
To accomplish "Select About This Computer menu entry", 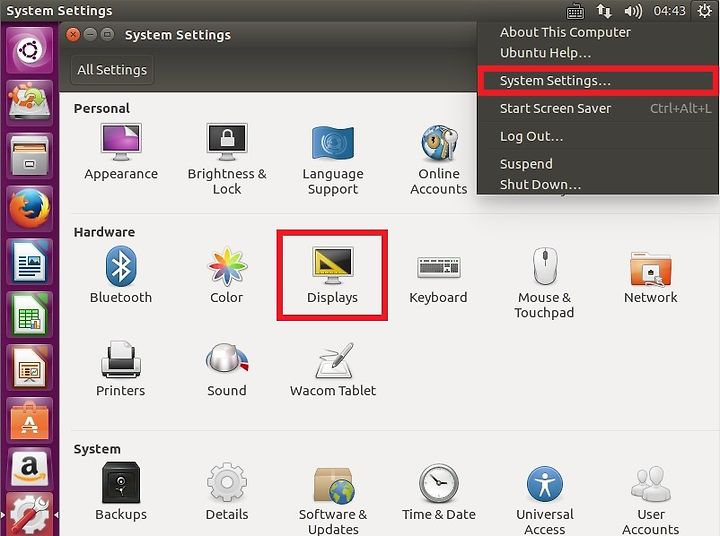I will 565,32.
